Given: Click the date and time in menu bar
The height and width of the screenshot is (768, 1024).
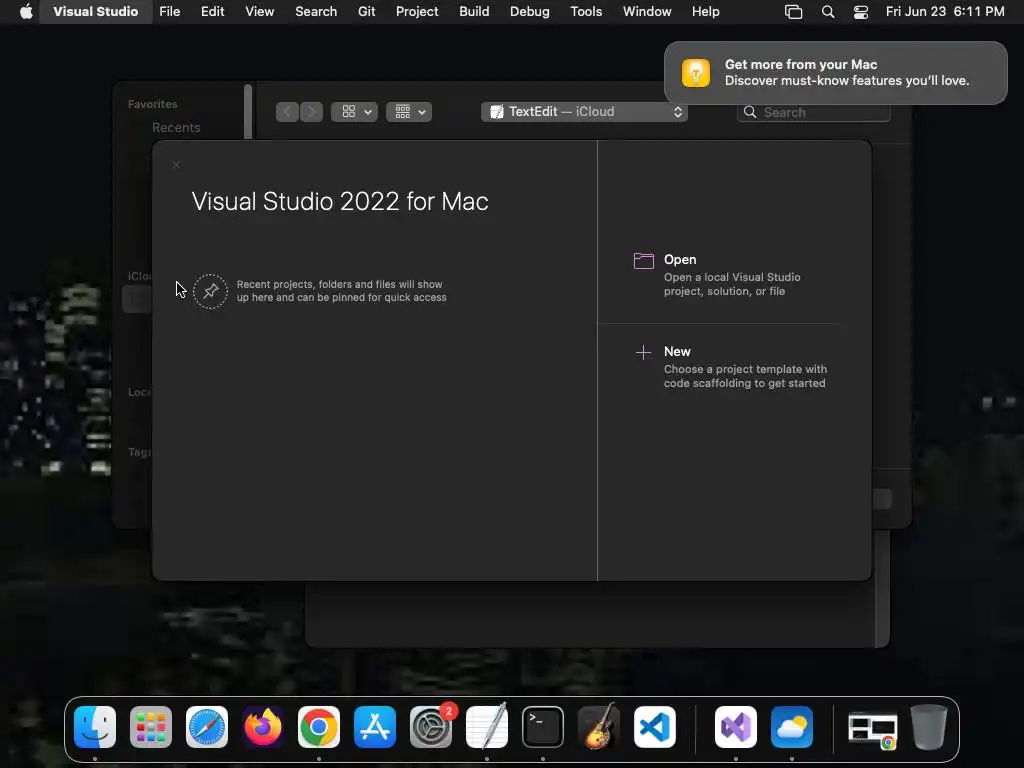Looking at the screenshot, I should 944,12.
